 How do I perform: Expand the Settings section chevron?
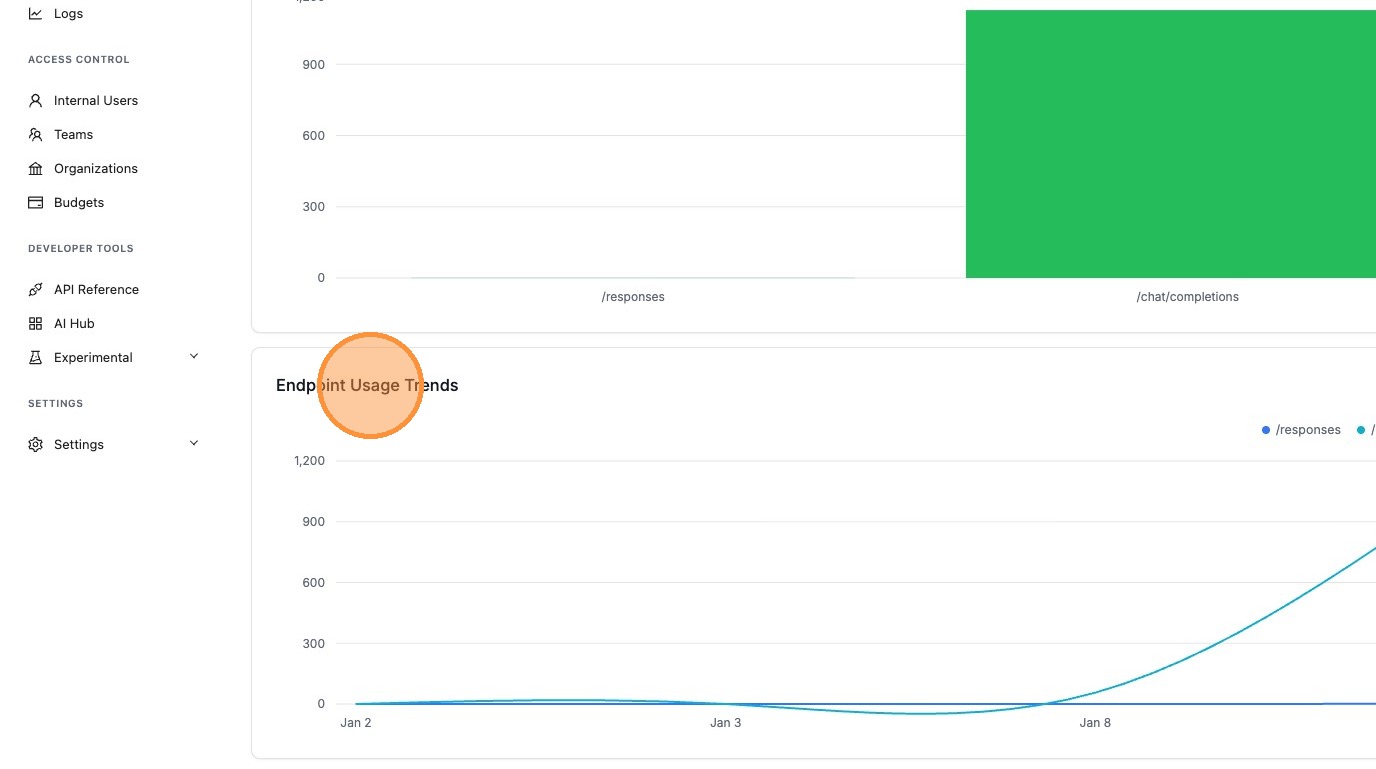(194, 444)
